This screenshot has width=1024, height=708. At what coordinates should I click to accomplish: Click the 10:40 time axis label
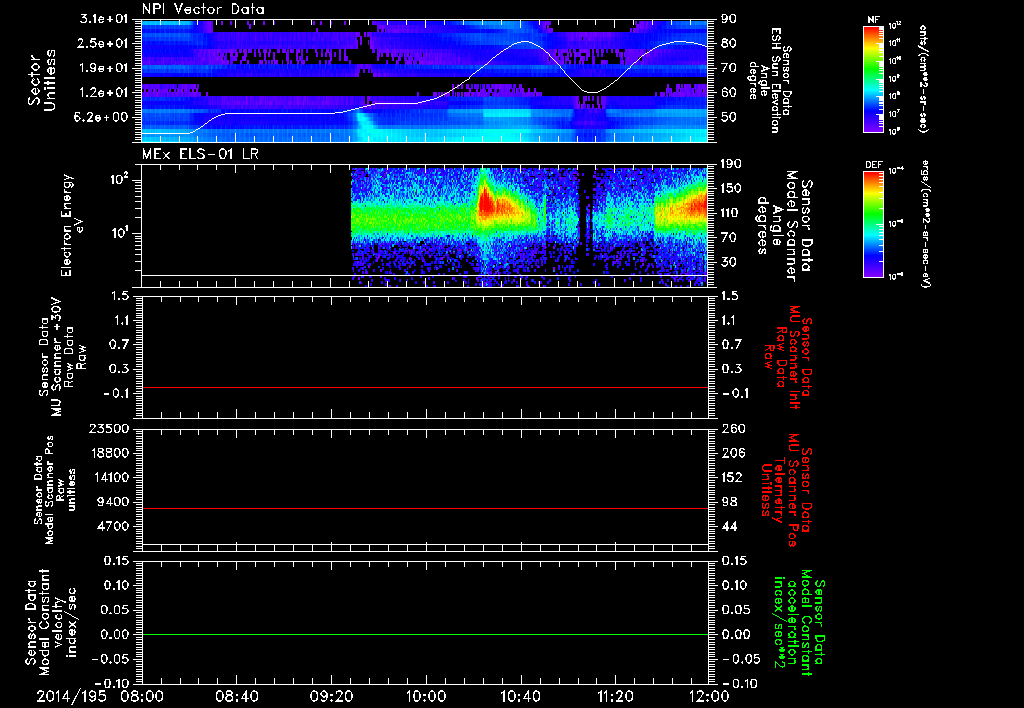(520, 696)
